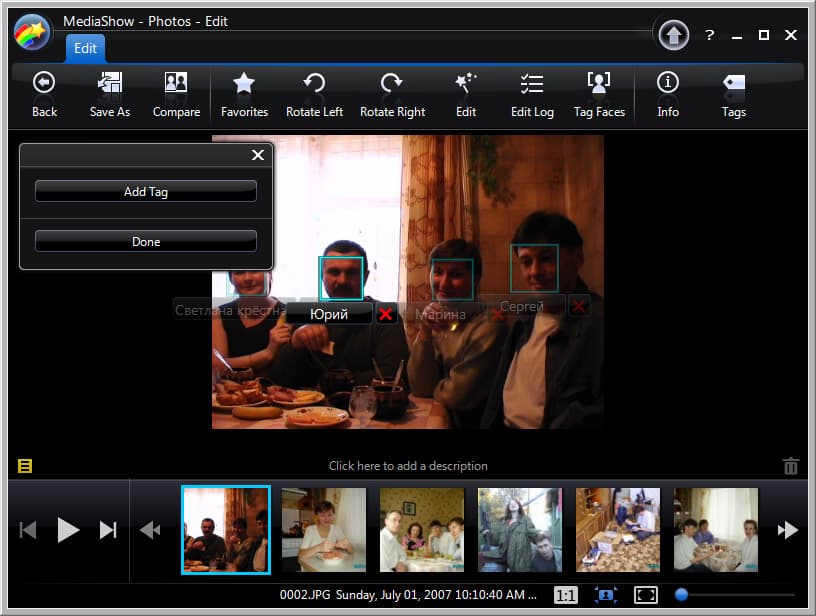
Task: Toggle the yellow list view icon
Action: pos(25,466)
